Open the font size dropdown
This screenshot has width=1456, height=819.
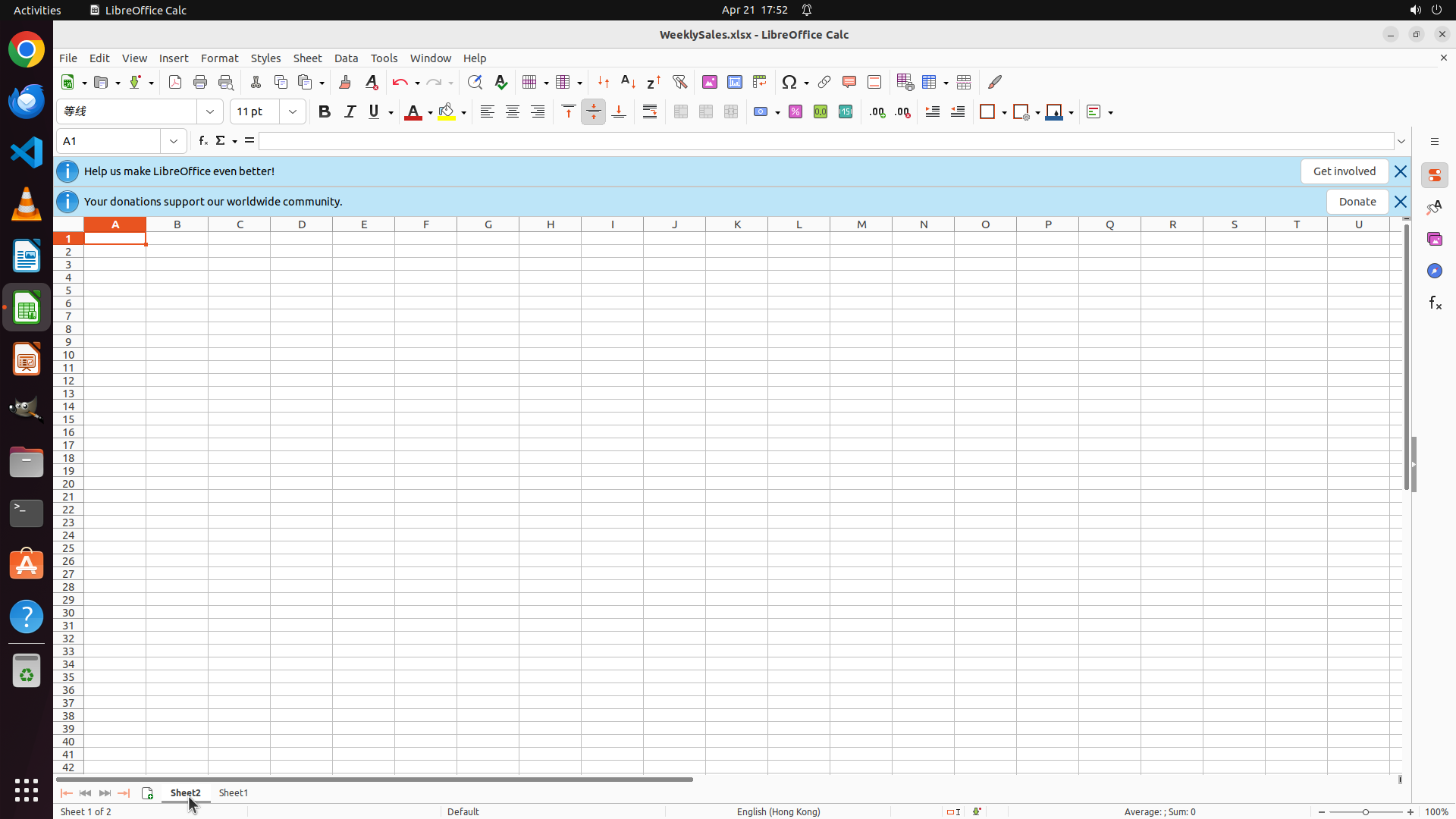tap(293, 112)
